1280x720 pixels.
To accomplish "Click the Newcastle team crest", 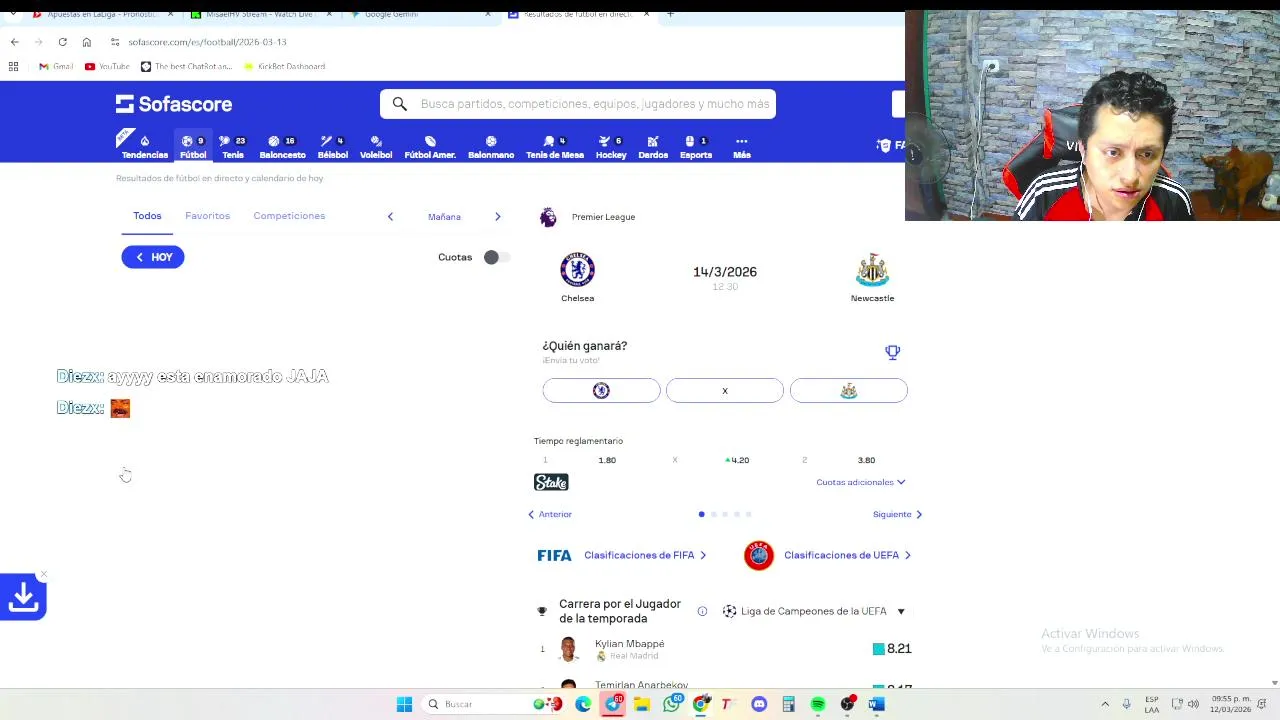I will click(872, 270).
